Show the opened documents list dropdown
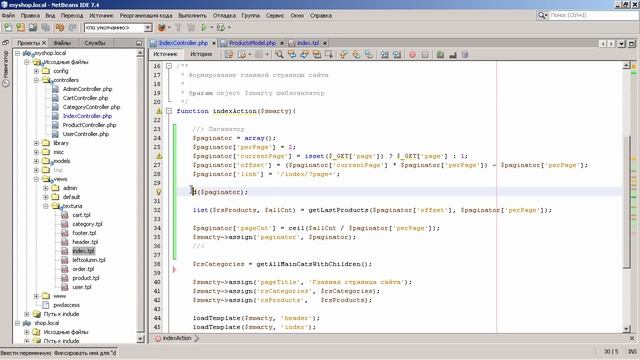 coord(621,43)
